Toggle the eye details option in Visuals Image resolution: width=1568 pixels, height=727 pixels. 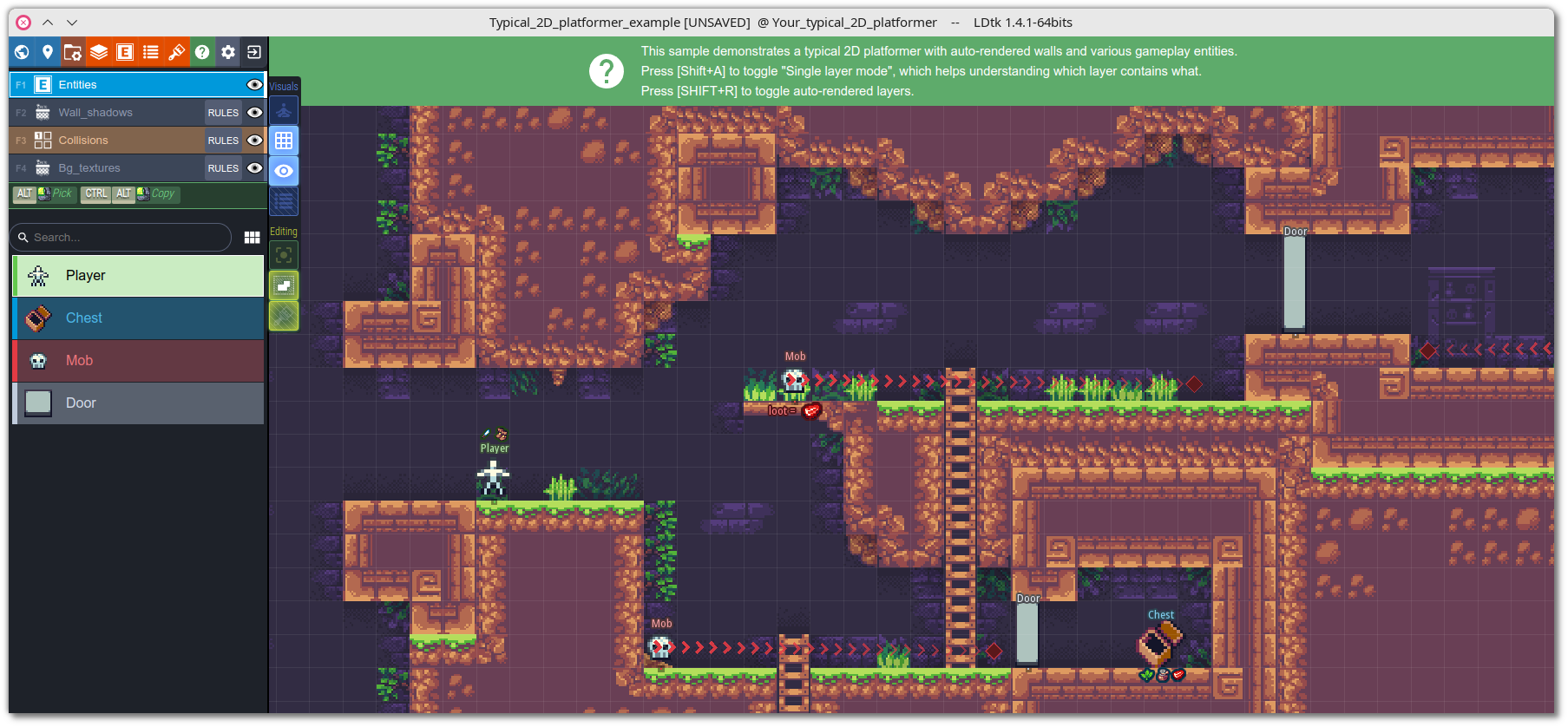click(x=284, y=171)
